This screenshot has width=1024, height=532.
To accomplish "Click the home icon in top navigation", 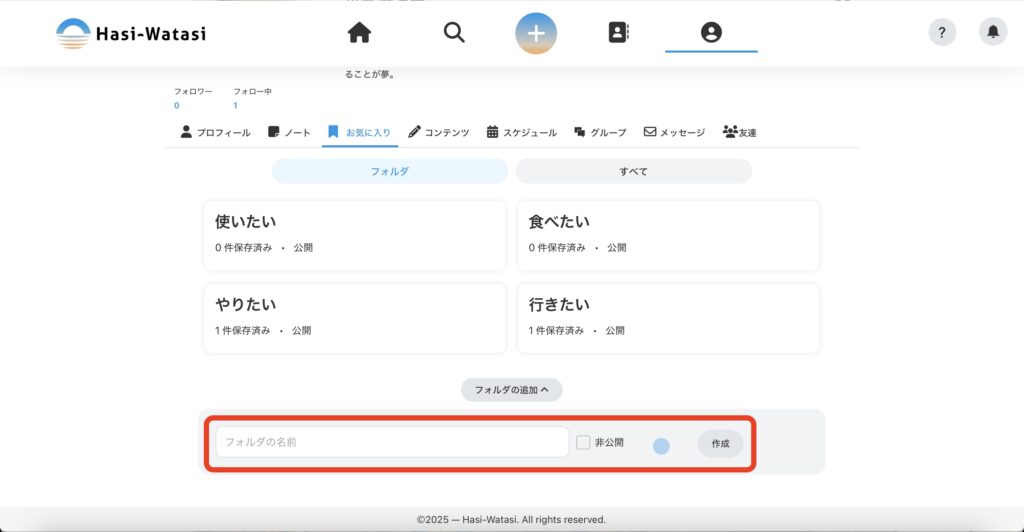I will point(359,33).
